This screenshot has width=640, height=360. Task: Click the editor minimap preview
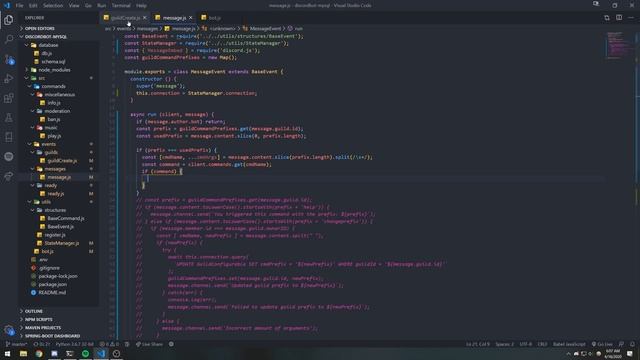[x=620, y=45]
